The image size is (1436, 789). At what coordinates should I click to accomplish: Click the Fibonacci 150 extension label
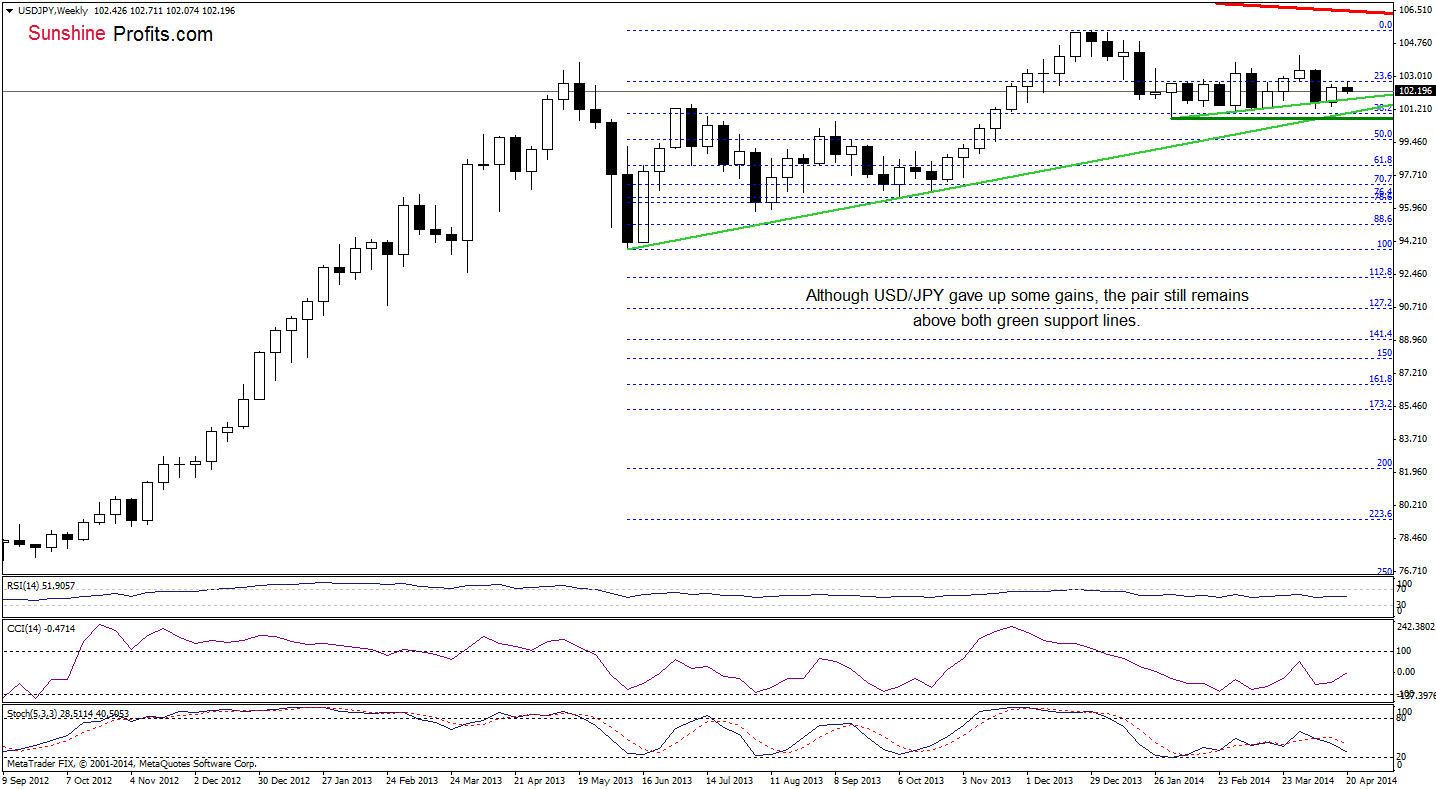(x=1385, y=353)
